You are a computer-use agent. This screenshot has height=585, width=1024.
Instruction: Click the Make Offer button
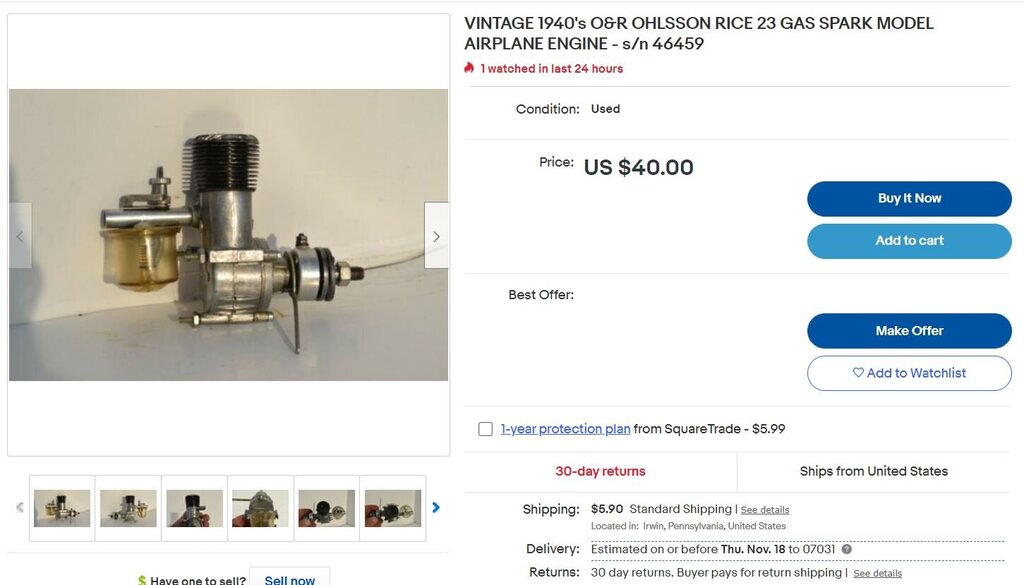click(x=909, y=331)
